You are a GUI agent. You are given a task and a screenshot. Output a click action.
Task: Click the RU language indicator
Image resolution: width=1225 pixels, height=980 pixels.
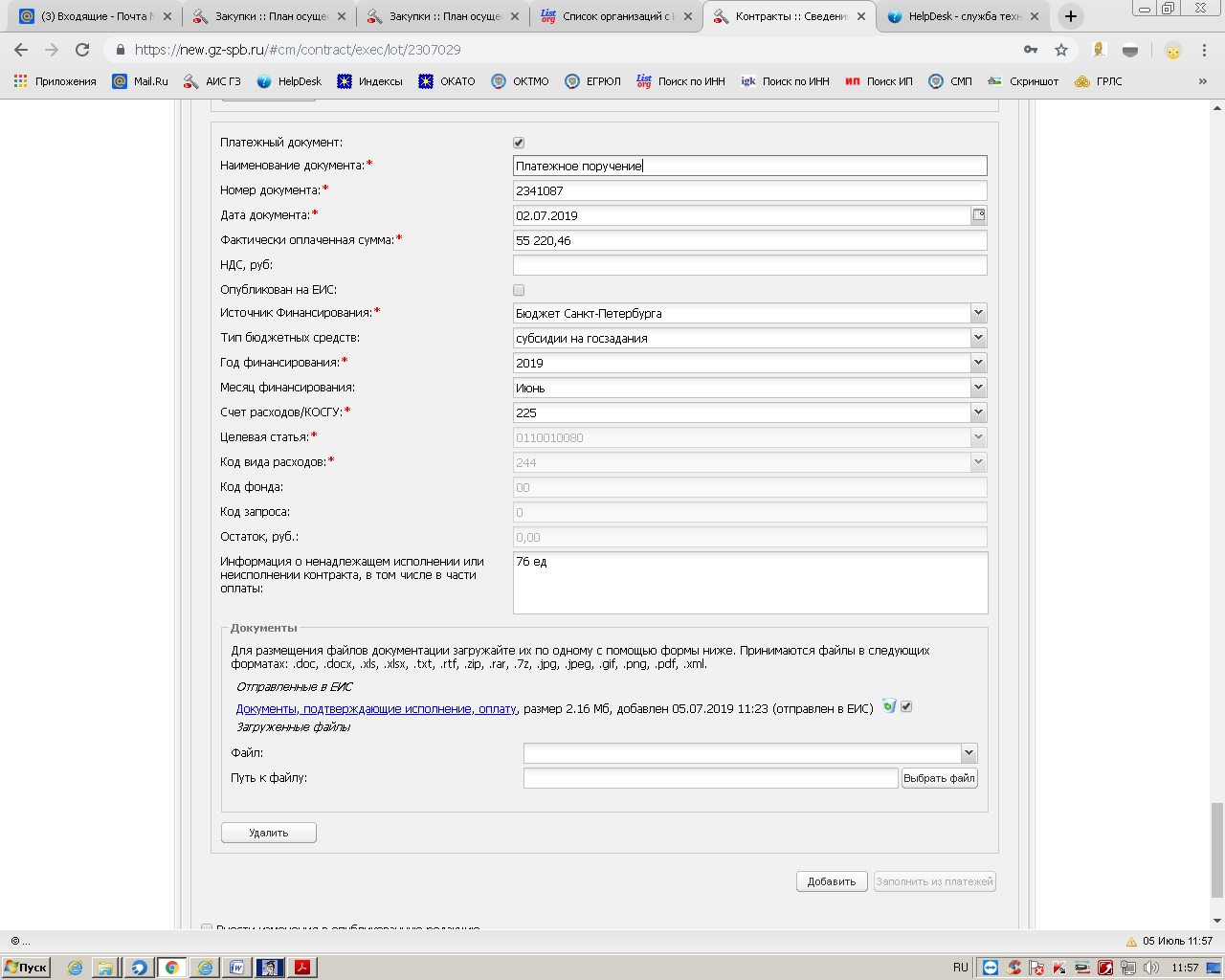tap(961, 968)
